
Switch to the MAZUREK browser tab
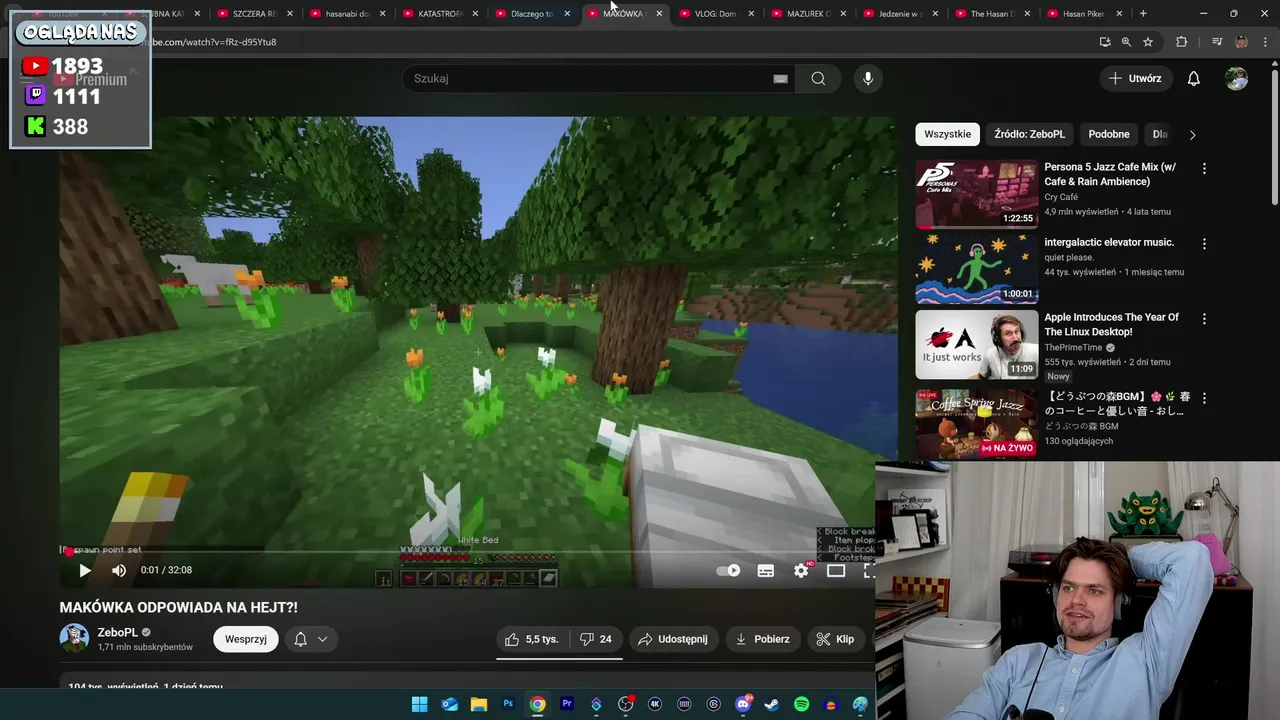[x=808, y=14]
